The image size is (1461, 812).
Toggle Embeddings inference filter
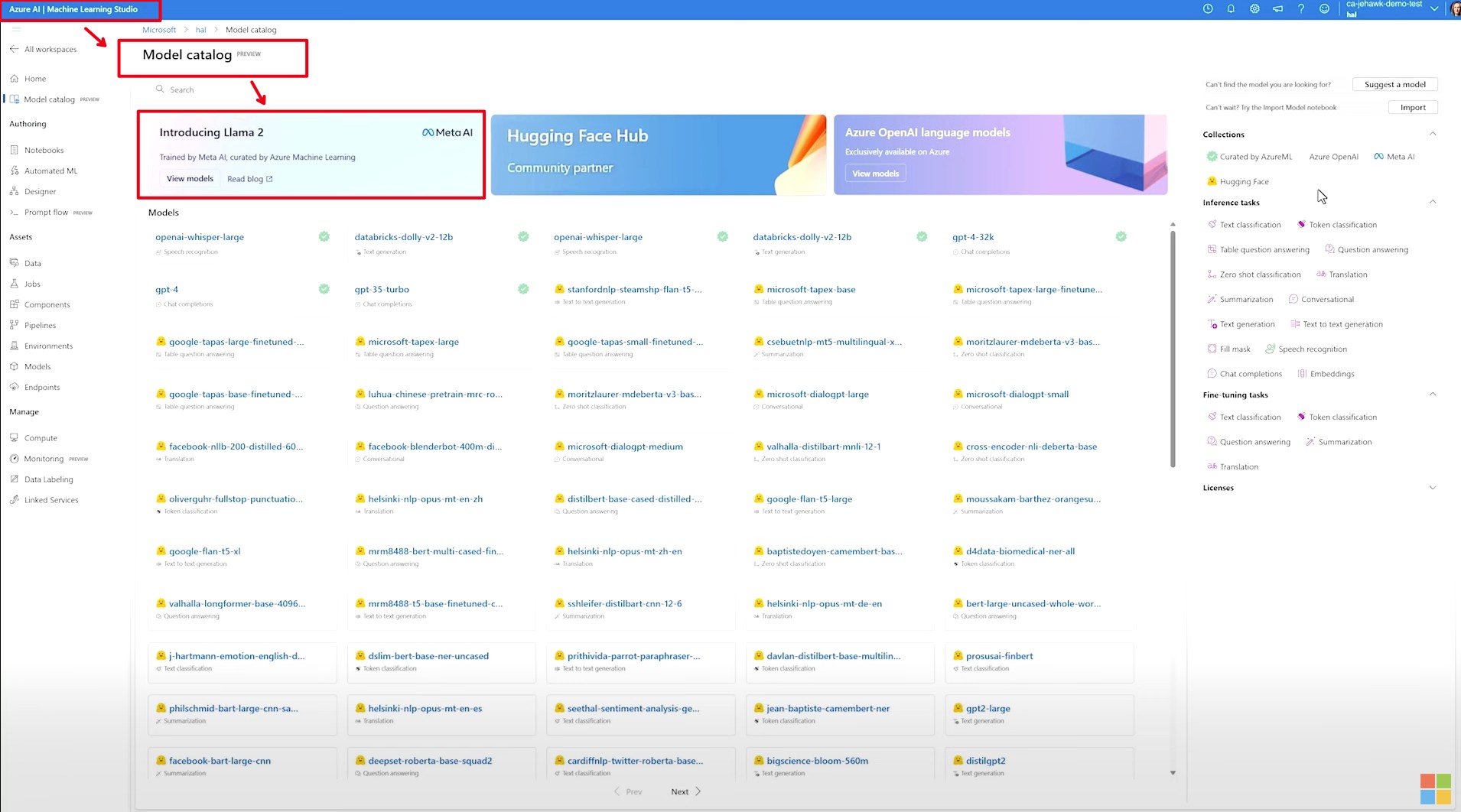coord(1326,374)
